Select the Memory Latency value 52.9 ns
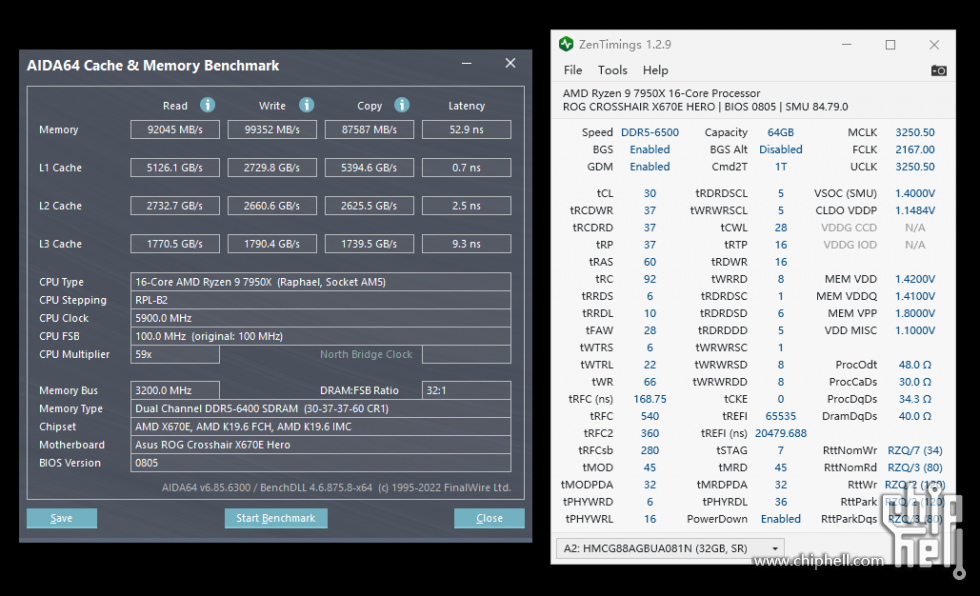Viewport: 980px width, 596px height. tap(466, 129)
